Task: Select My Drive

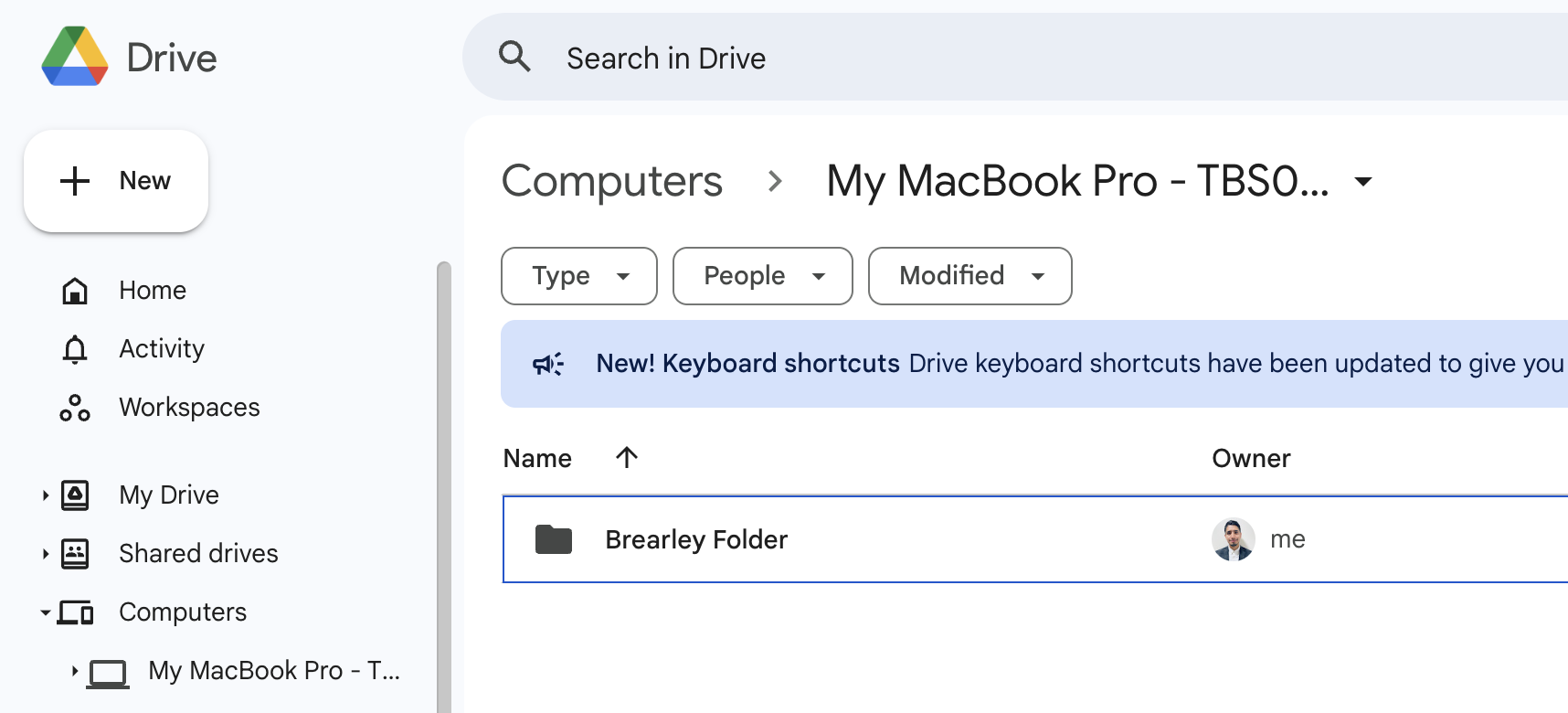Action: click(x=169, y=495)
